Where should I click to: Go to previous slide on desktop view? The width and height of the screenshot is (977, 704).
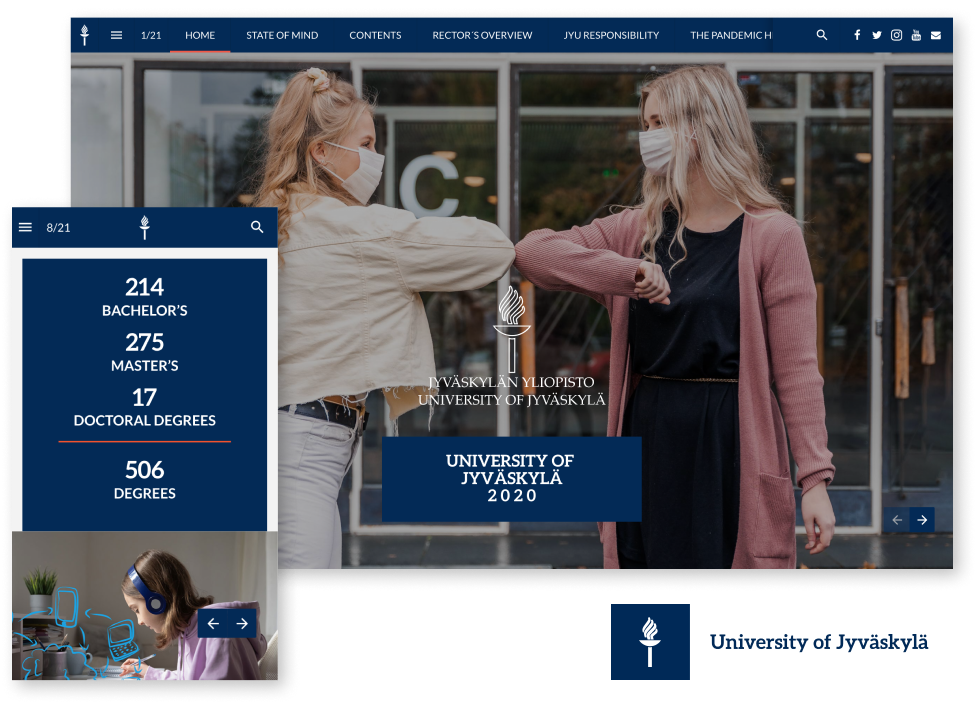(897, 520)
